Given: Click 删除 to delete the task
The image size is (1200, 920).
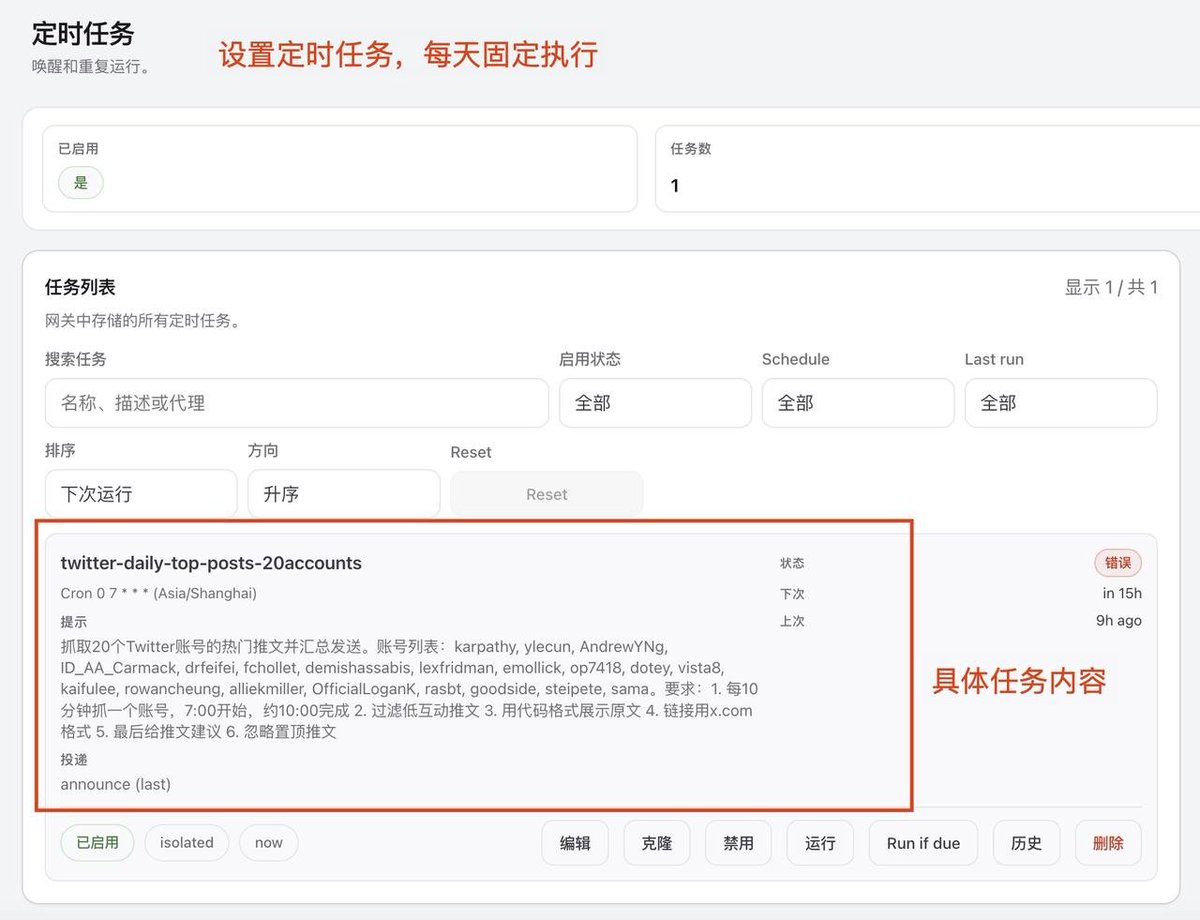Looking at the screenshot, I should (x=1107, y=843).
